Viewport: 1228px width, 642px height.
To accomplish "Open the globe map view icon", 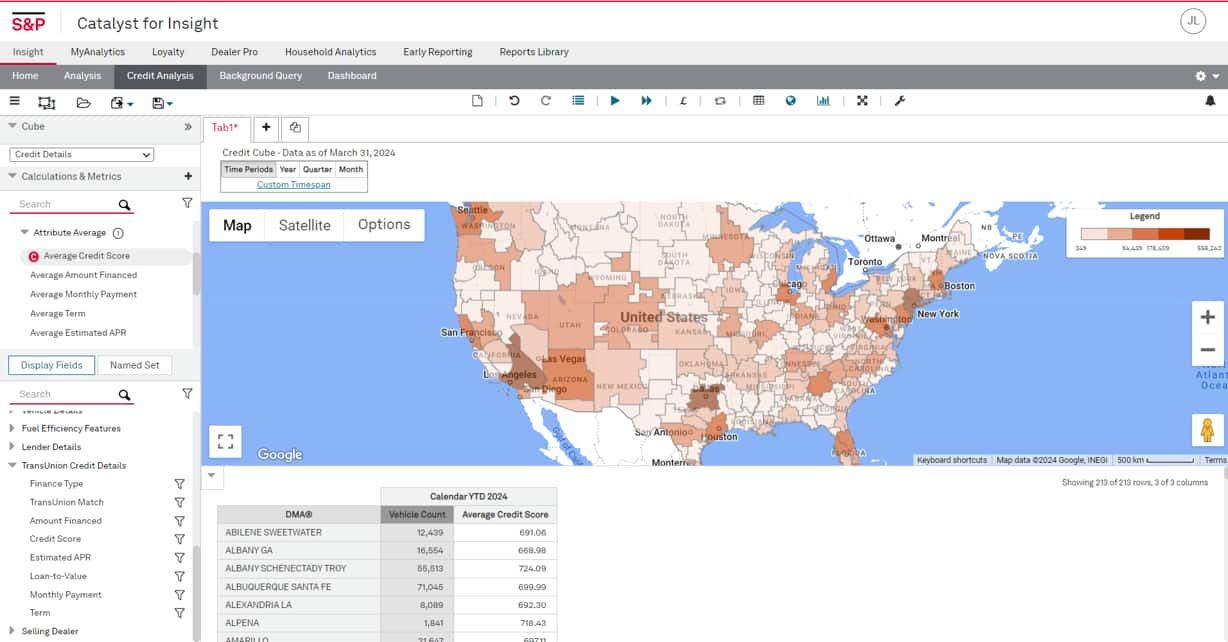I will [x=790, y=101].
